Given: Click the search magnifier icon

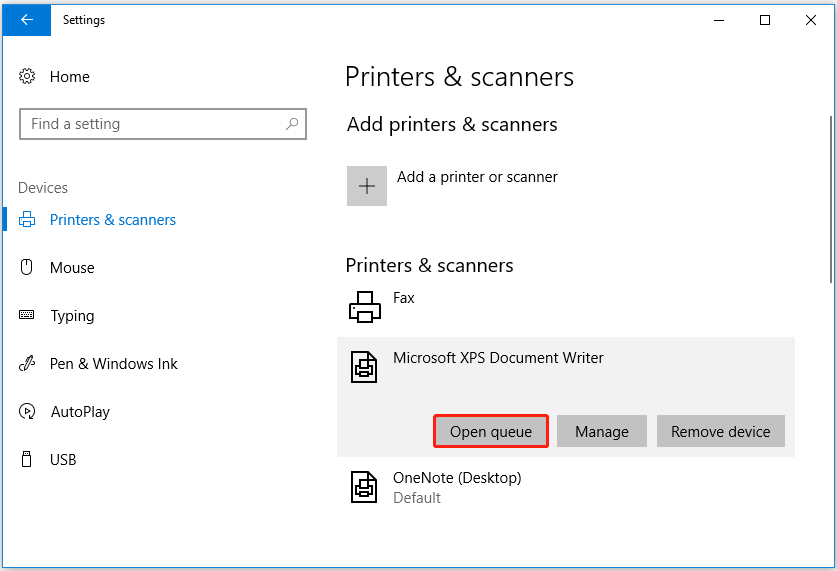Looking at the screenshot, I should (292, 124).
